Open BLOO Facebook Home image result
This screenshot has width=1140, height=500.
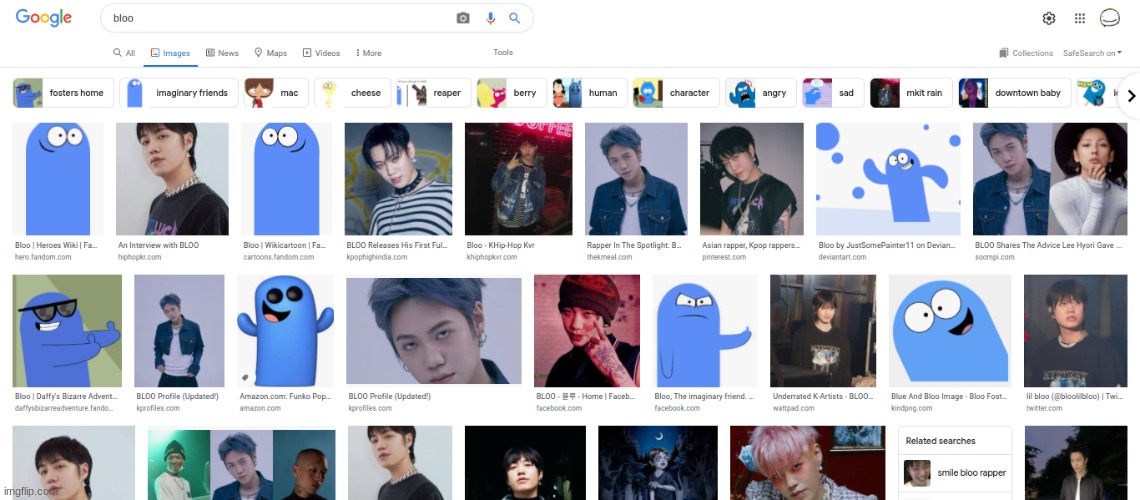(587, 331)
